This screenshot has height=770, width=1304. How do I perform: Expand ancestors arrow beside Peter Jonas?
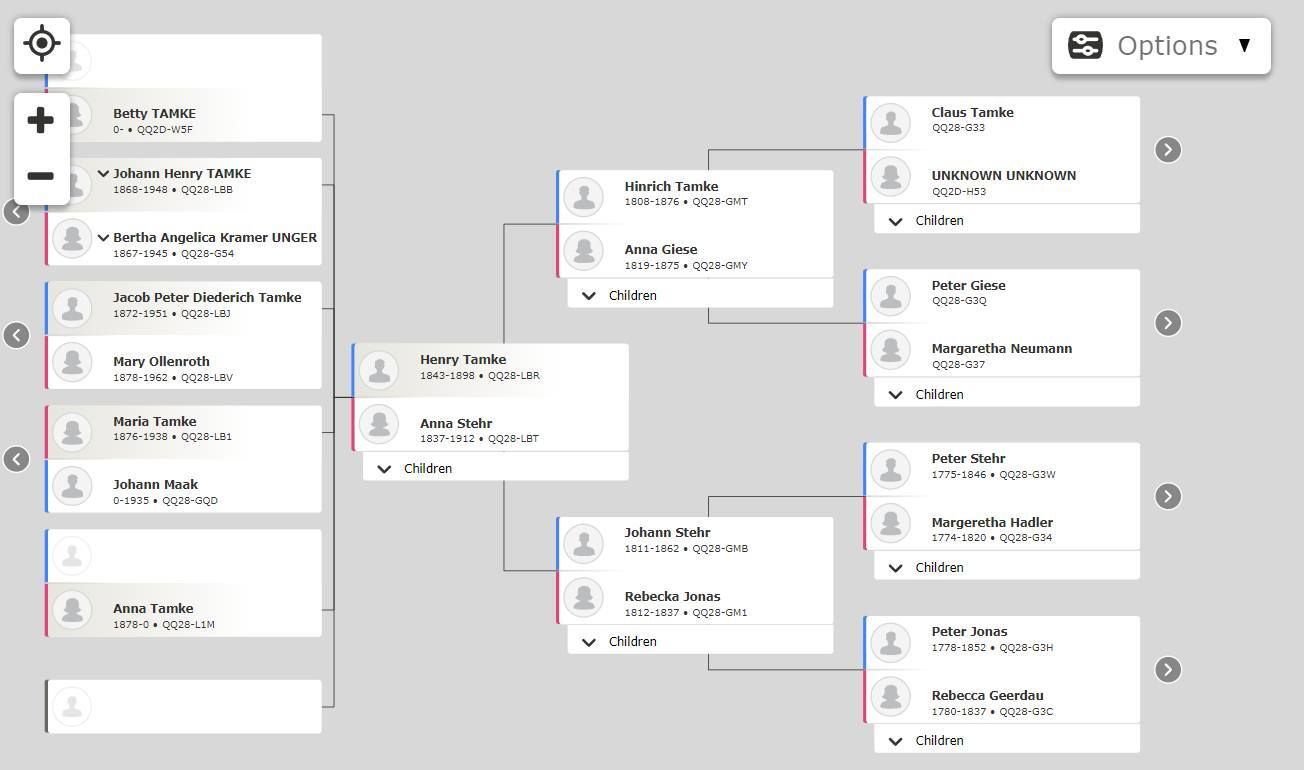[1168, 669]
